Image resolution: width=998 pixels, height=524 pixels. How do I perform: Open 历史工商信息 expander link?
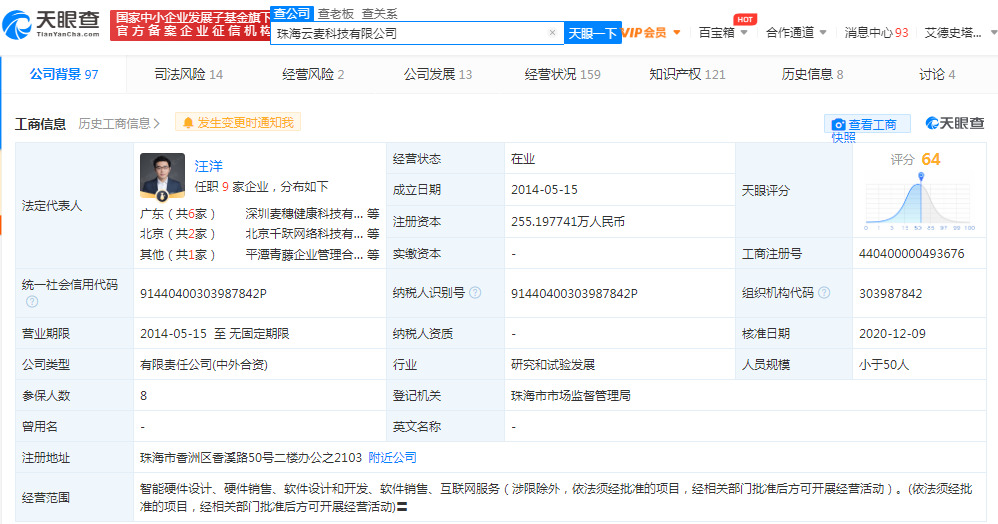tap(119, 124)
